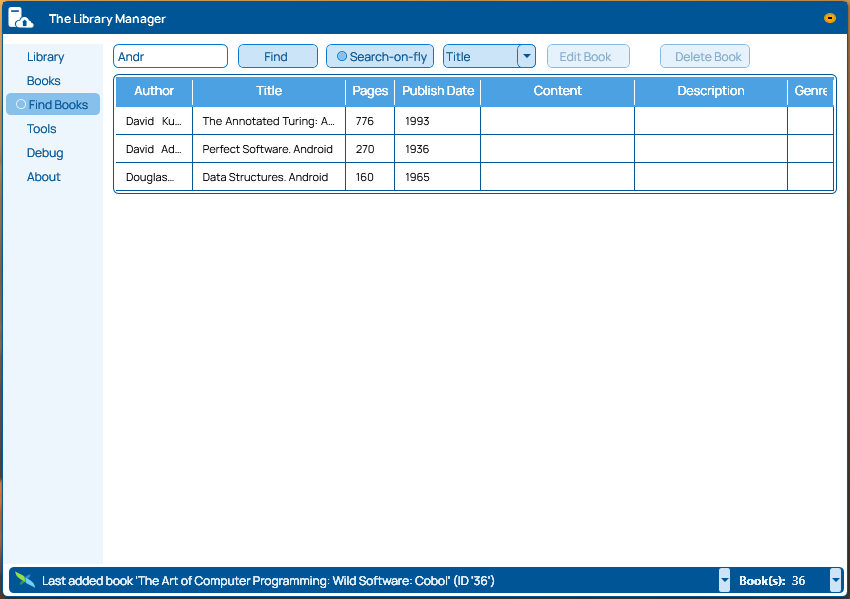The height and width of the screenshot is (599, 850).
Task: Click the Delete Book button
Action: point(704,56)
